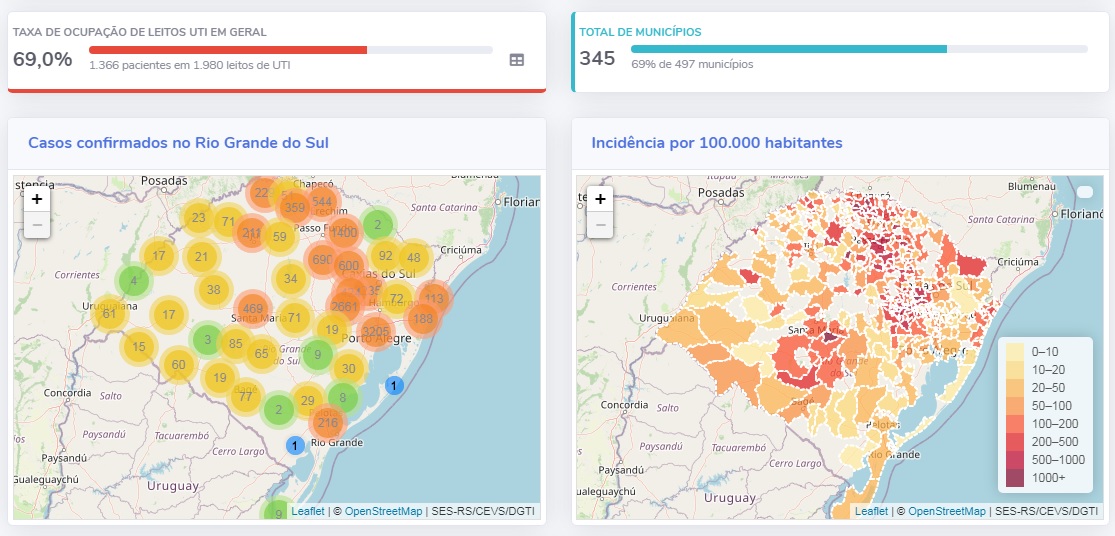Viewport: 1115px width, 536px height.
Task: Open the ICU beds table icon
Action: click(516, 60)
